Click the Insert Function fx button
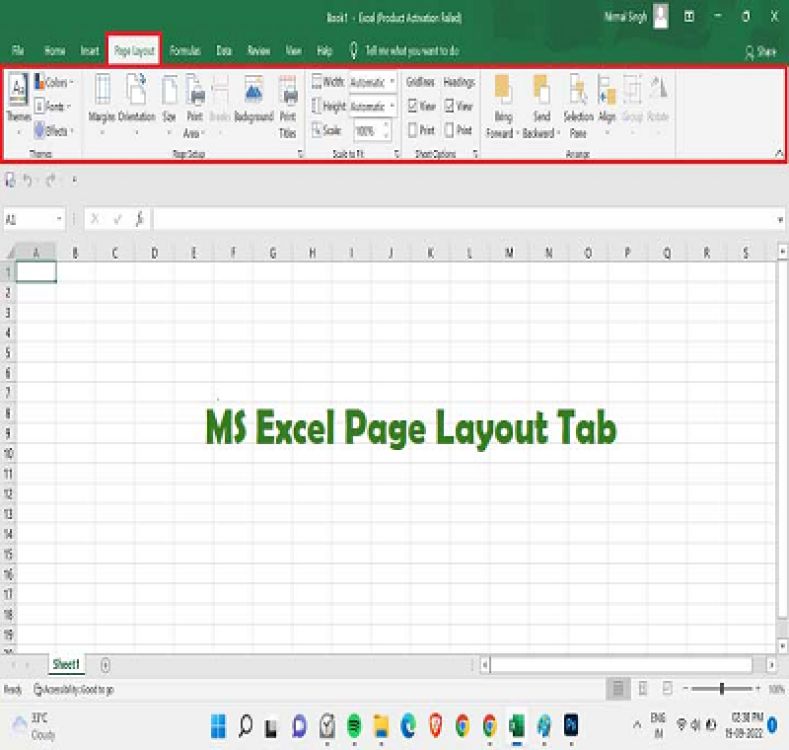Screen dimensions: 789x750 click(x=139, y=219)
